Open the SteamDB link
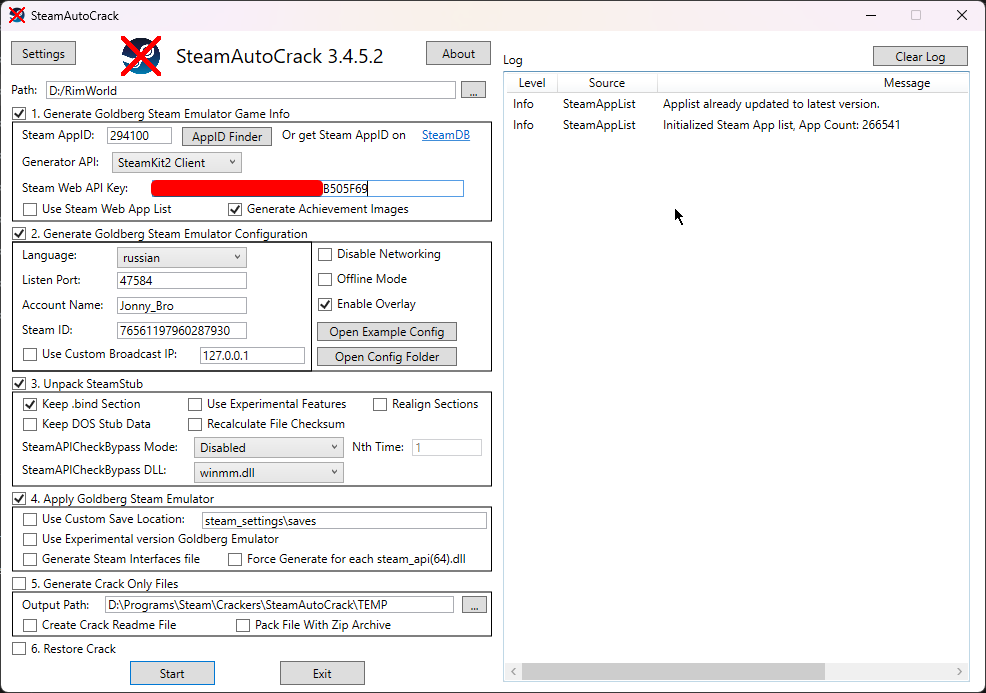986x693 pixels. tap(445, 135)
